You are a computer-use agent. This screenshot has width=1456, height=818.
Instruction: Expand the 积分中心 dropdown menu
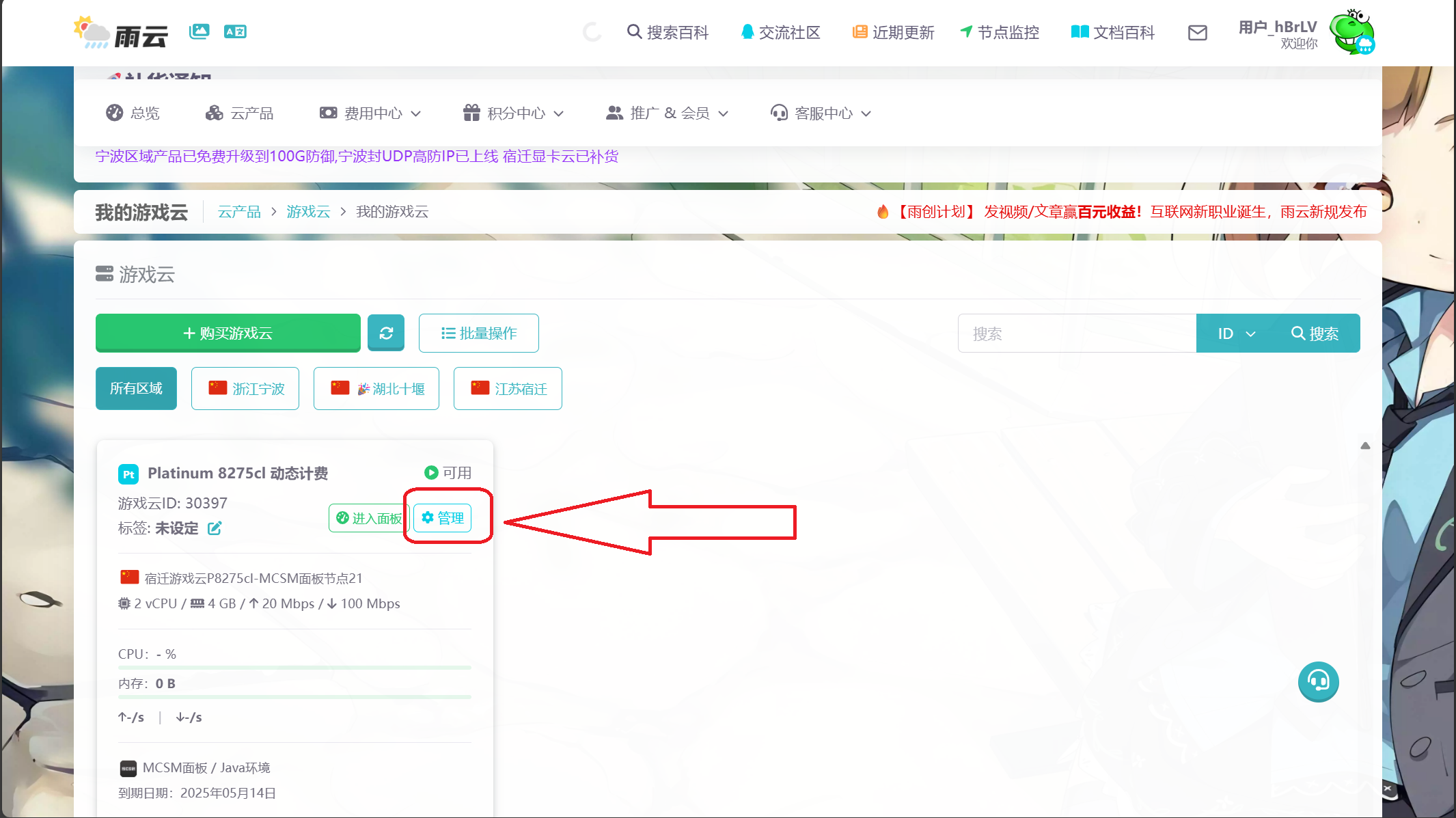point(513,113)
